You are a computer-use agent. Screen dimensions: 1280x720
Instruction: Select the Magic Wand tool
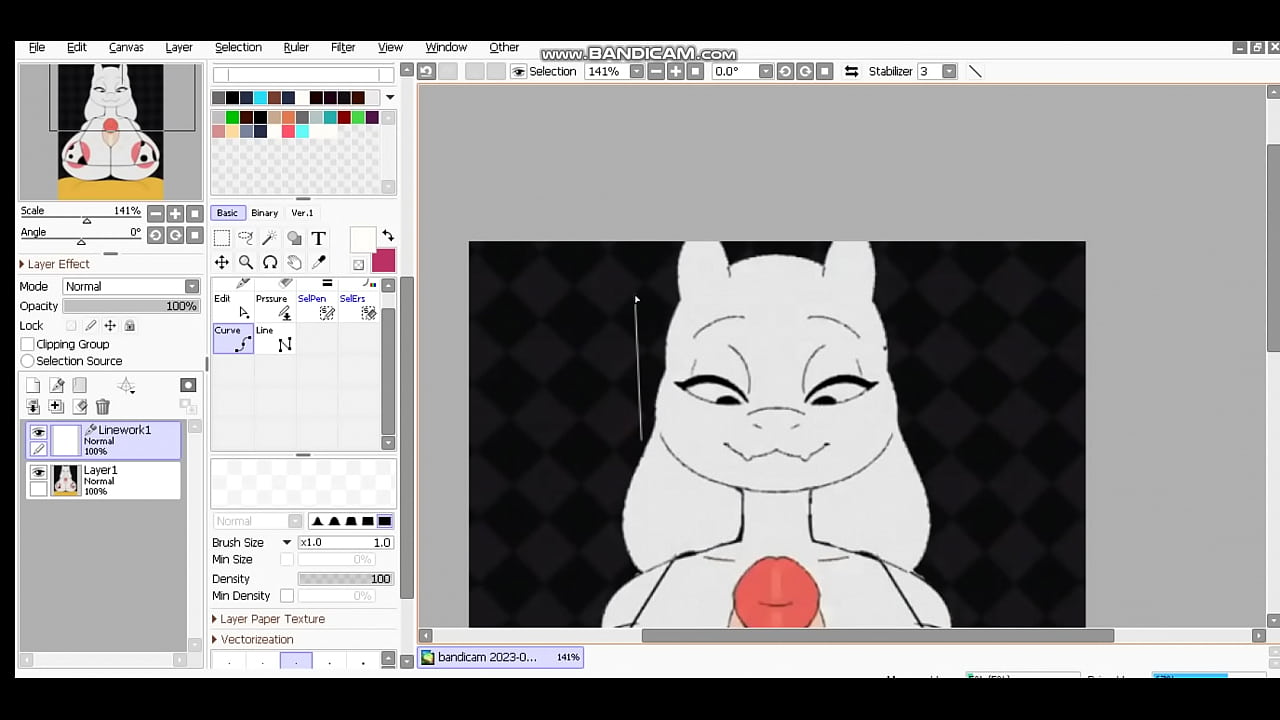click(x=270, y=238)
